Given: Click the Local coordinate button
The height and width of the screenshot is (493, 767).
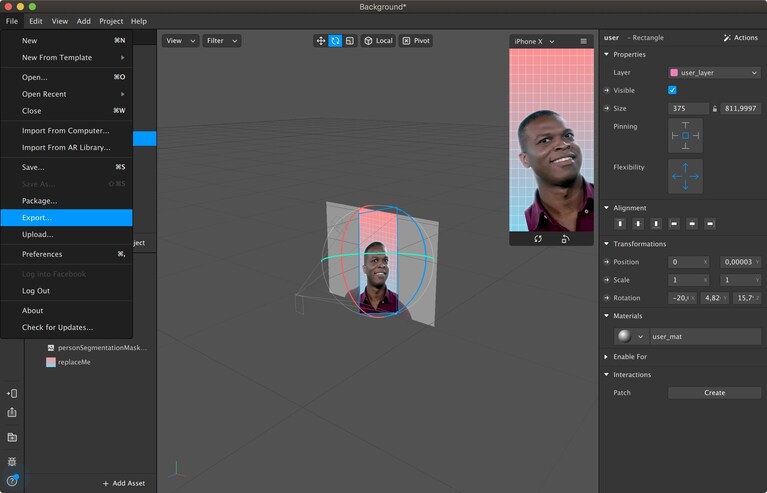Looking at the screenshot, I should point(378,41).
